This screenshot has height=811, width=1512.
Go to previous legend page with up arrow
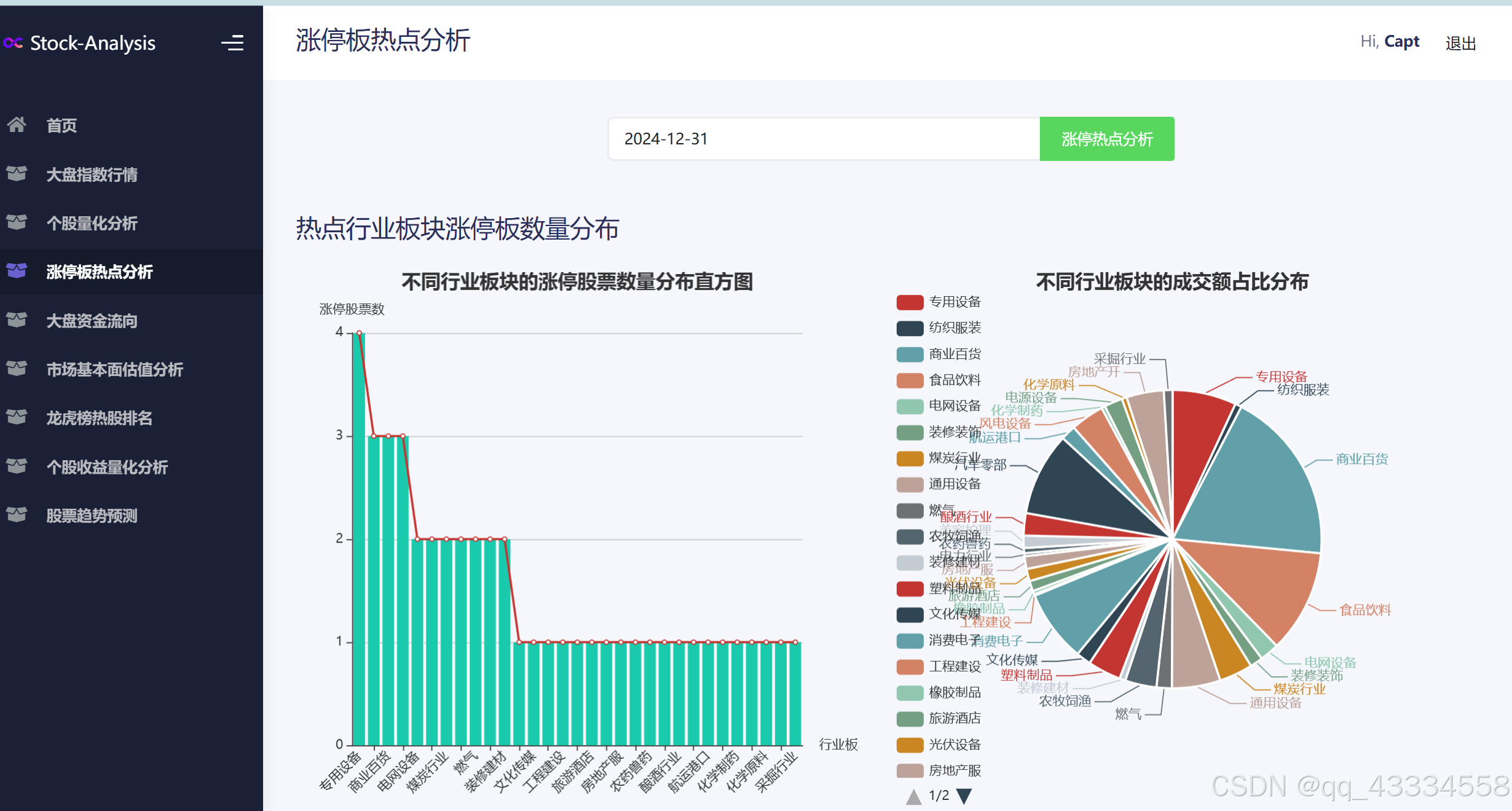(914, 796)
